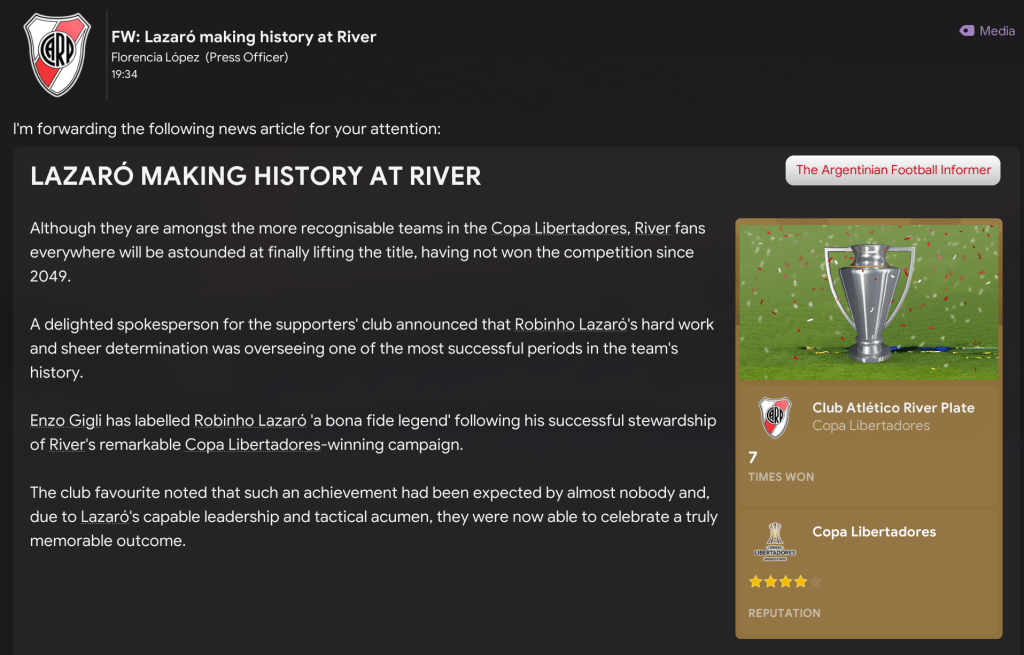1024x655 pixels.
Task: Click Copa Libertadores title beside competition logo
Action: 874,532
